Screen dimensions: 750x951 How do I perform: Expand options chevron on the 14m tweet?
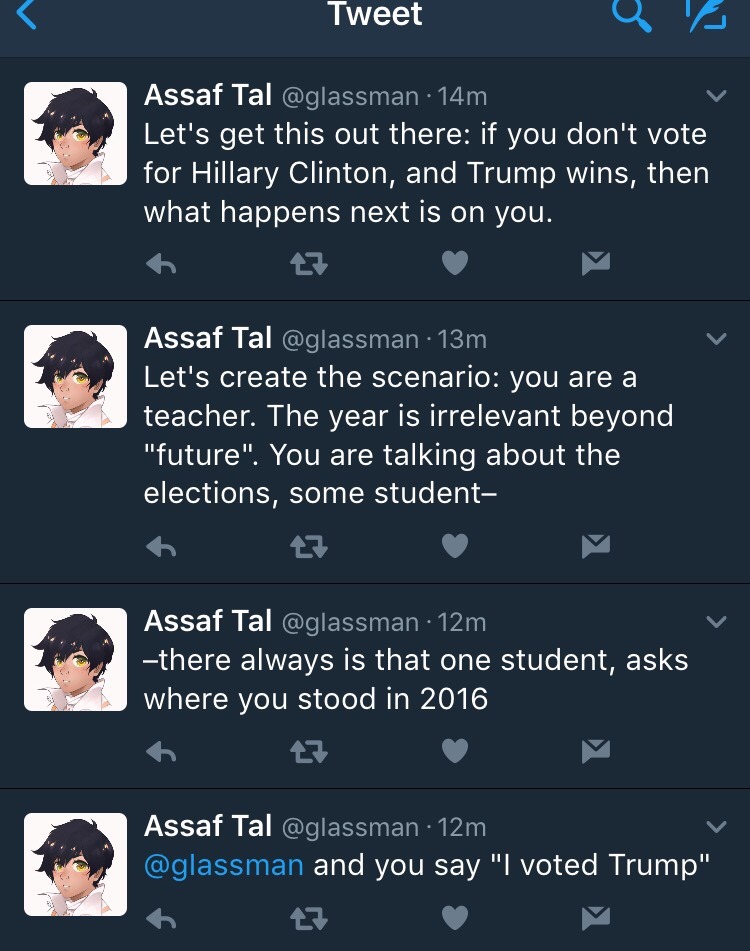coord(716,96)
